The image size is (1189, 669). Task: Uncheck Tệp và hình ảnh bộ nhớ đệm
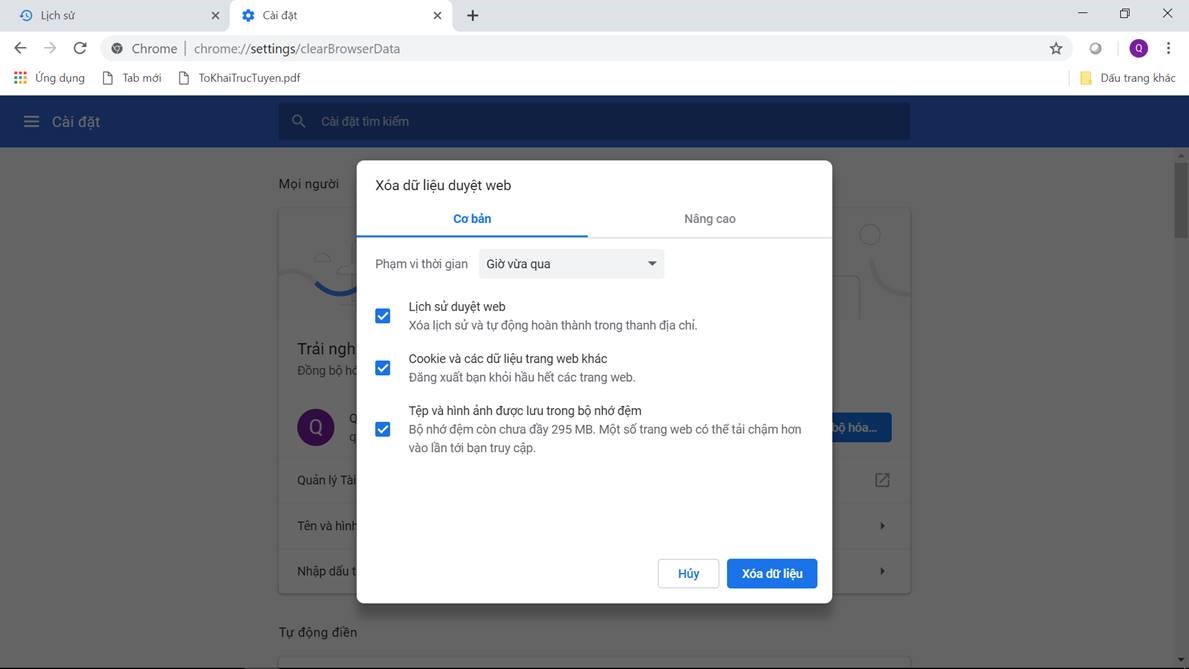click(382, 429)
